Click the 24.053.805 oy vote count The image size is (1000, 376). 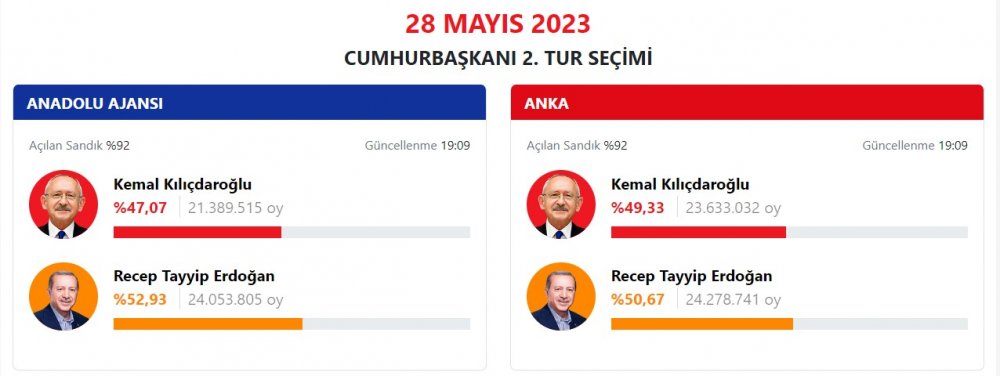click(235, 300)
